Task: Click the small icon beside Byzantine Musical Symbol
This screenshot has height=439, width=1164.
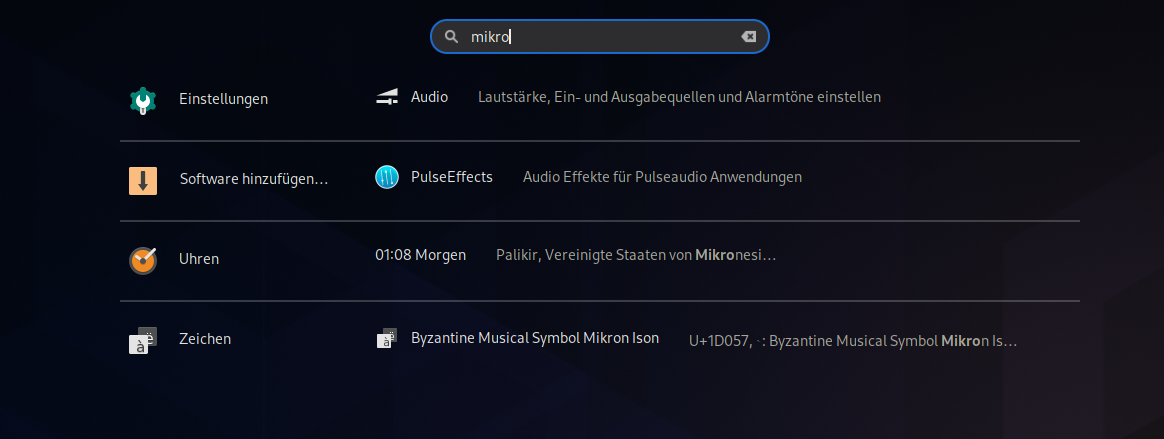Action: (x=387, y=338)
